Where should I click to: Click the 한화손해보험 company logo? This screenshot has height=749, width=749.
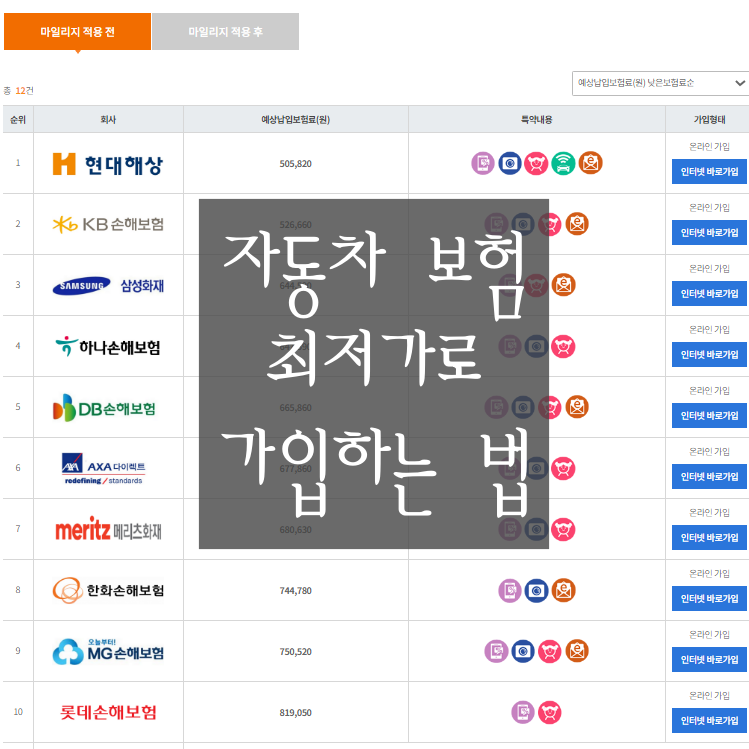coord(108,590)
